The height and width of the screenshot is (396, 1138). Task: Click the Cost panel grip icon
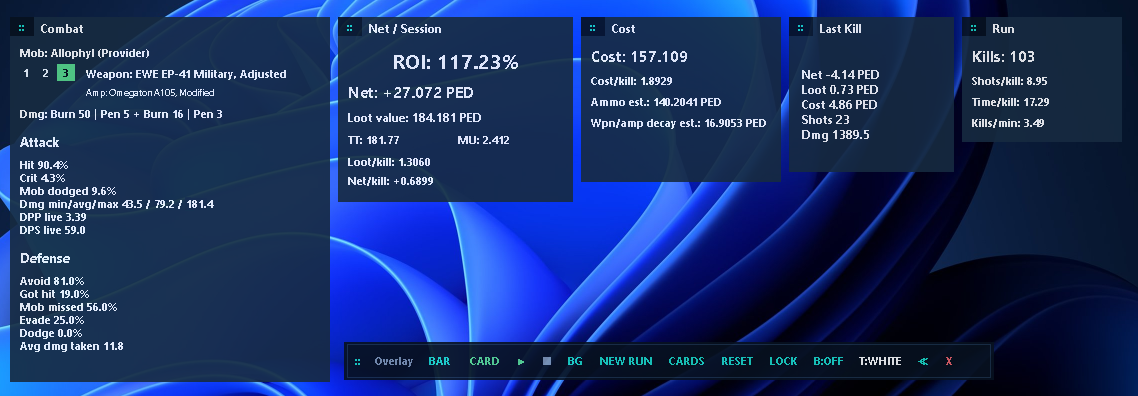pos(593,28)
